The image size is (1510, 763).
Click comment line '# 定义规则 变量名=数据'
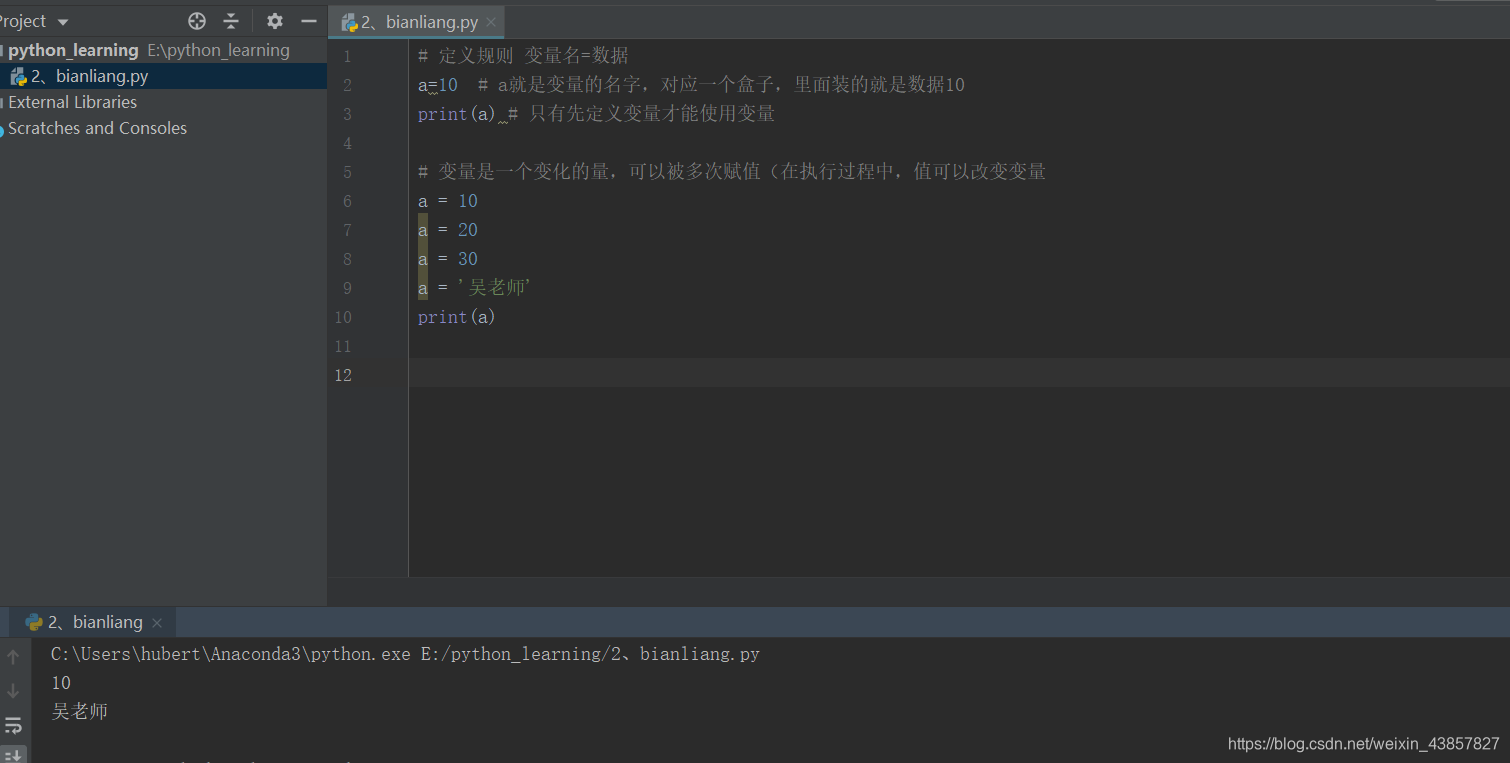tap(523, 56)
